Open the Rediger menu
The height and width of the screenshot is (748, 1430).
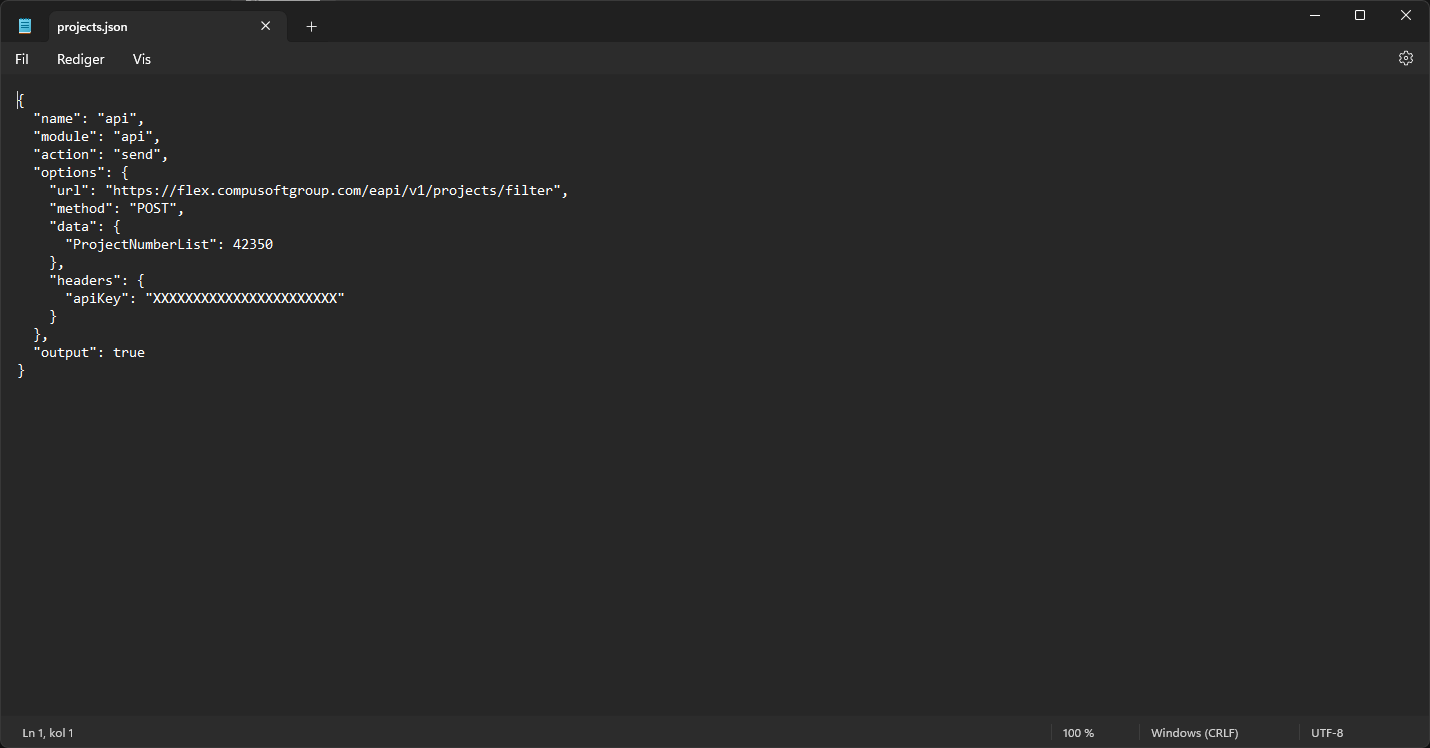pyautogui.click(x=80, y=59)
